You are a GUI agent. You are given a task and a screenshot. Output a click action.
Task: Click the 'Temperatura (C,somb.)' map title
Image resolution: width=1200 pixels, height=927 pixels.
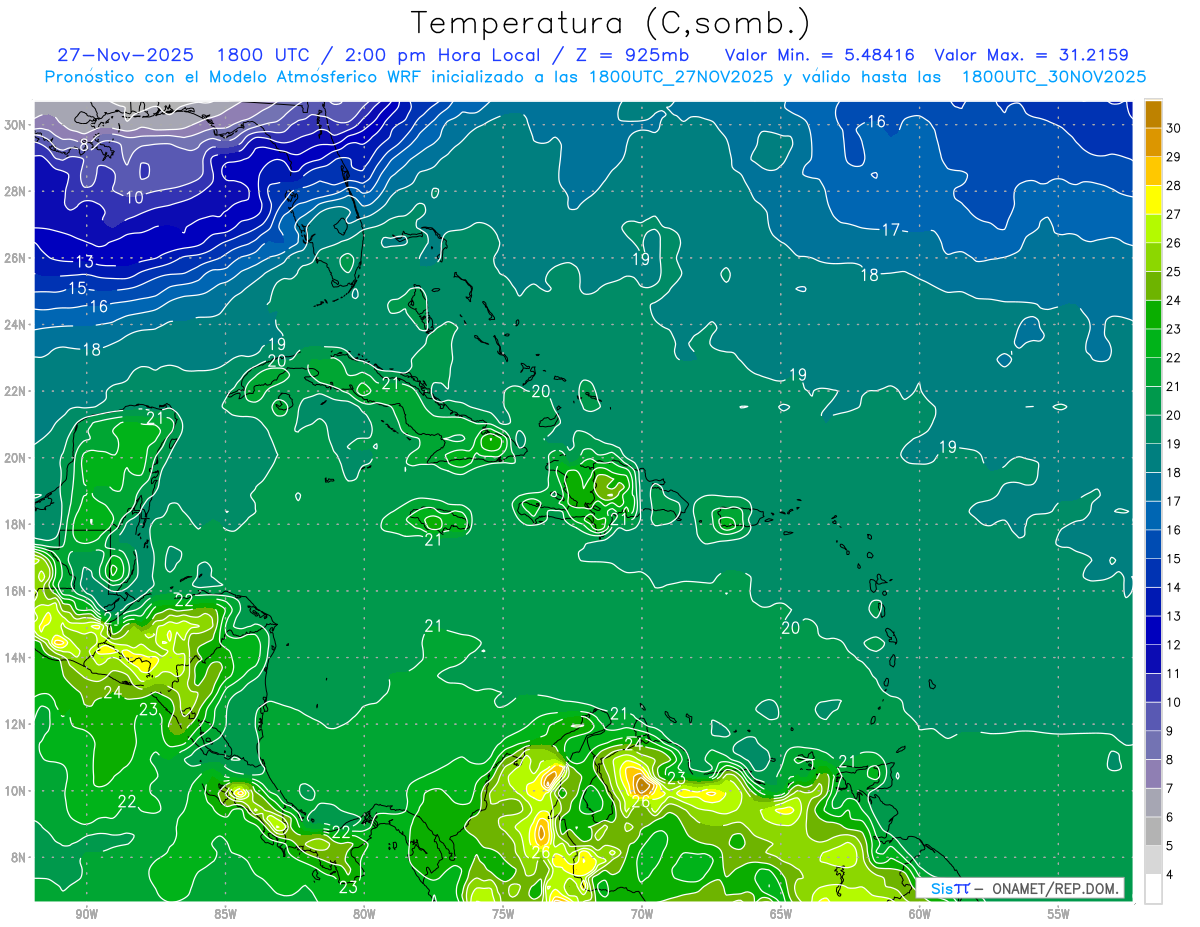tap(611, 24)
